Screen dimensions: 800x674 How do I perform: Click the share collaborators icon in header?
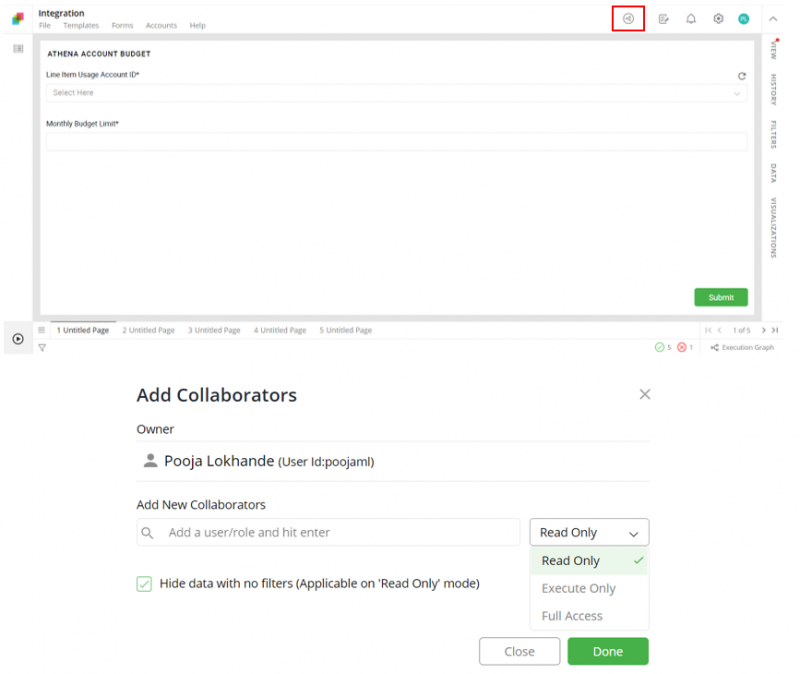pos(628,18)
